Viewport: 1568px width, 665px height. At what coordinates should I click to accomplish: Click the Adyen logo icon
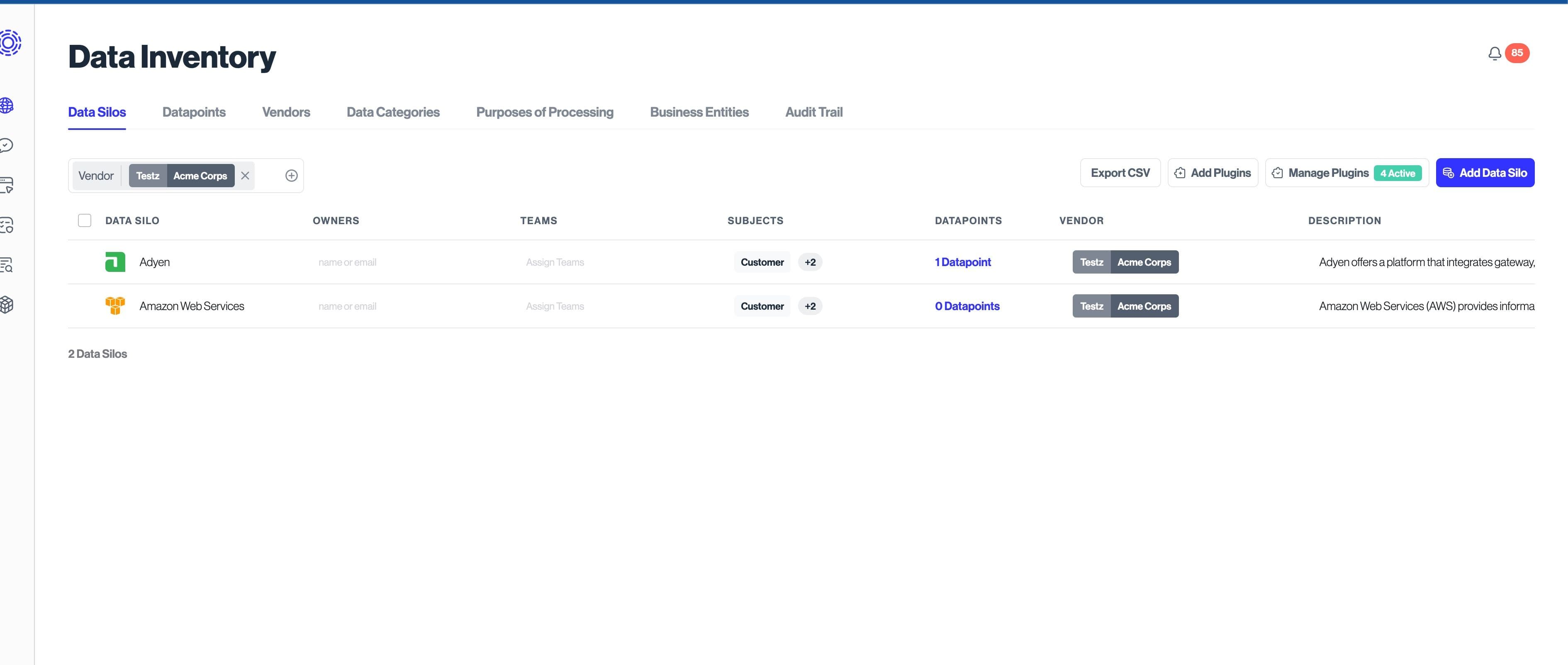[115, 262]
